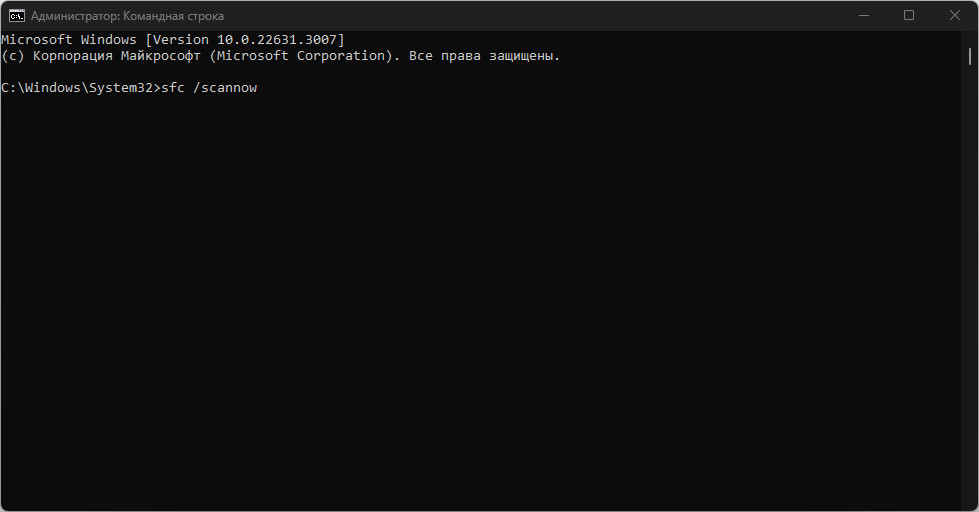Click the "Microsoft Windows" text on the first line
Image resolution: width=979 pixels, height=512 pixels.
pos(69,39)
